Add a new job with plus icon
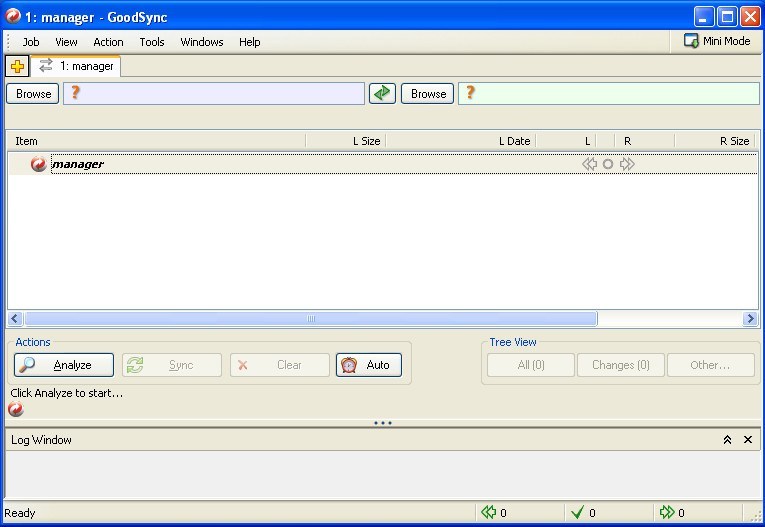 (x=17, y=66)
